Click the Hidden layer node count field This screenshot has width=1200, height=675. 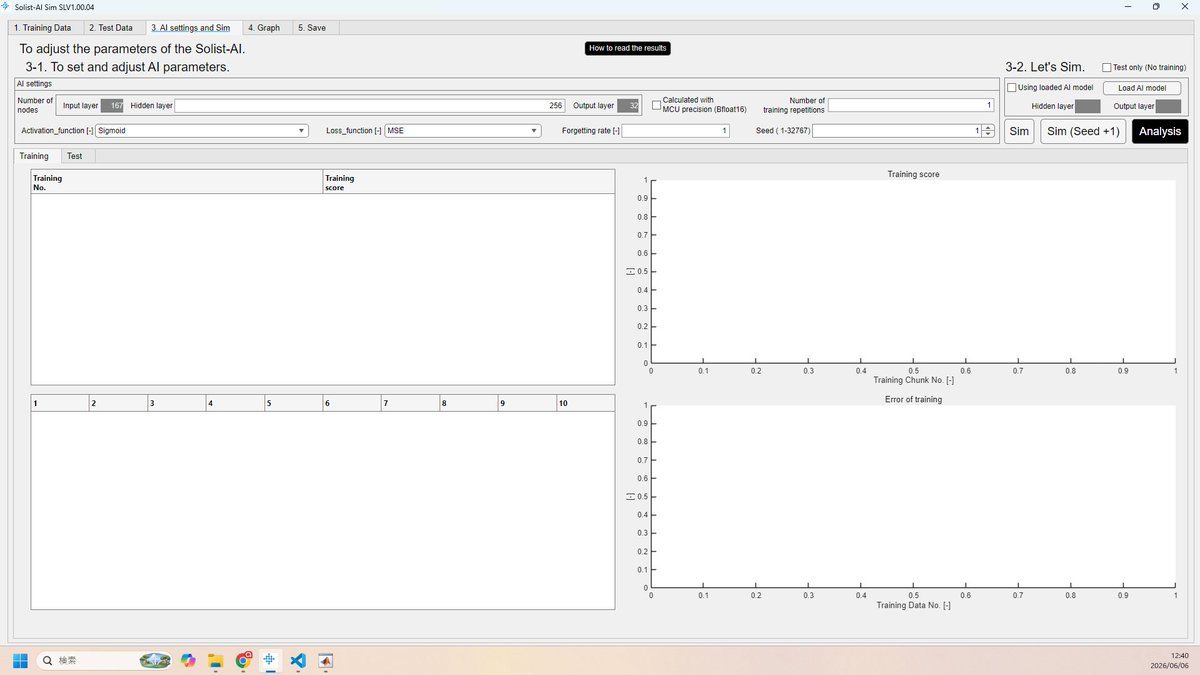(x=370, y=105)
